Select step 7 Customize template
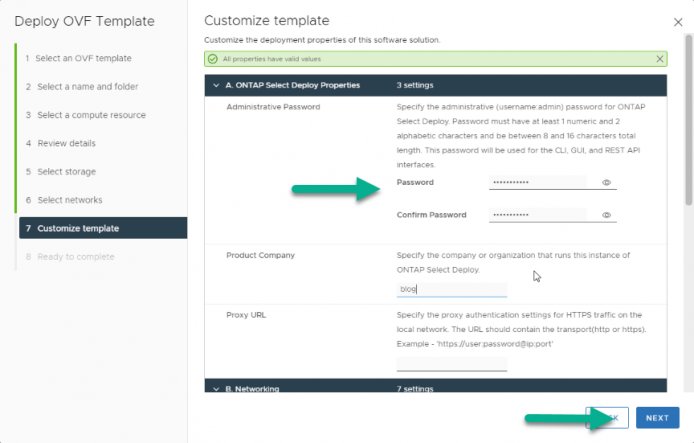The image size is (694, 443). click(103, 228)
